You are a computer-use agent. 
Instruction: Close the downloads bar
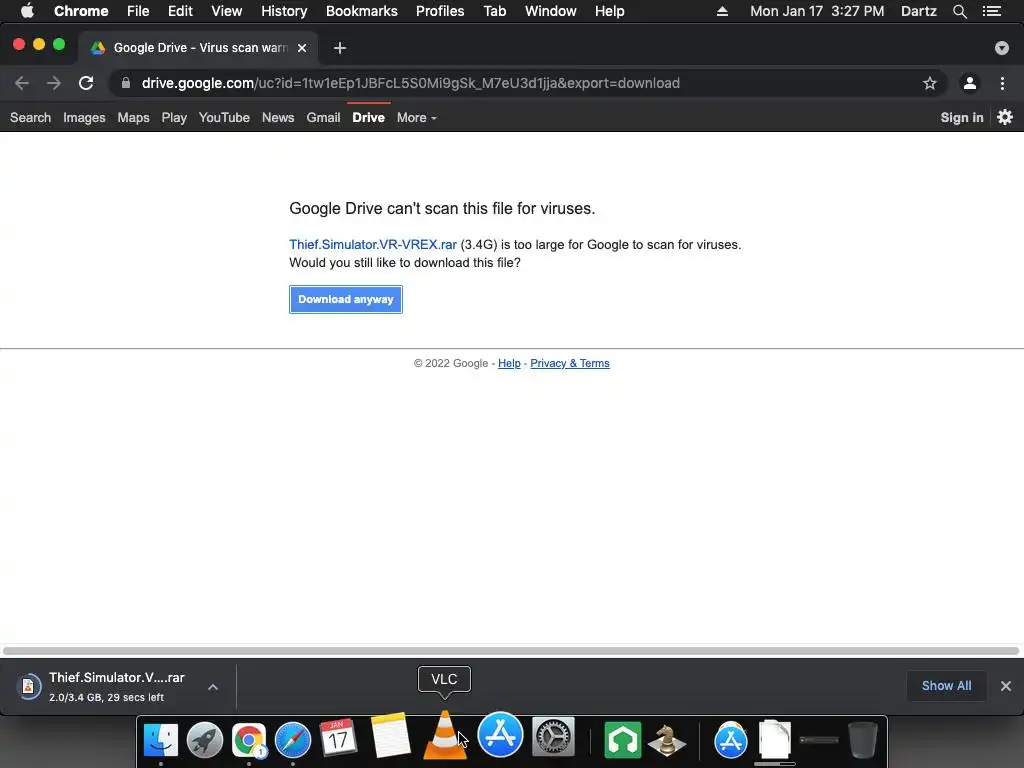[x=1006, y=686]
